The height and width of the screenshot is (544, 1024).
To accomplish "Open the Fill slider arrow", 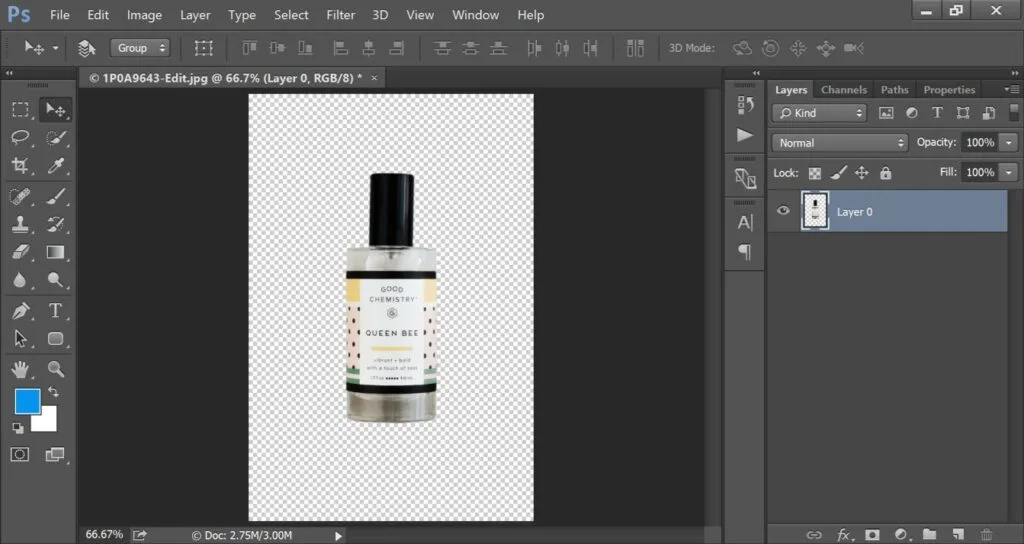I will tap(1009, 172).
